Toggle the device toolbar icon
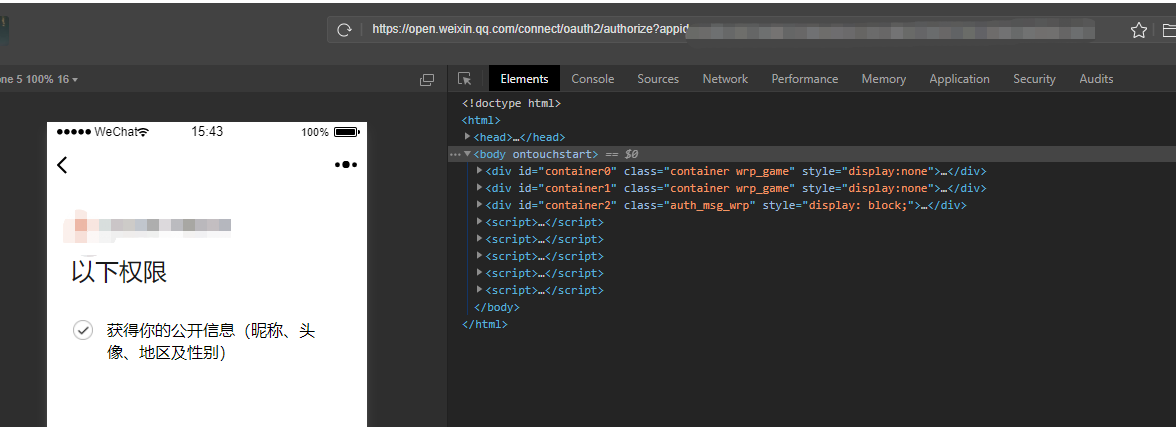This screenshot has height=427, width=1176. [427, 80]
